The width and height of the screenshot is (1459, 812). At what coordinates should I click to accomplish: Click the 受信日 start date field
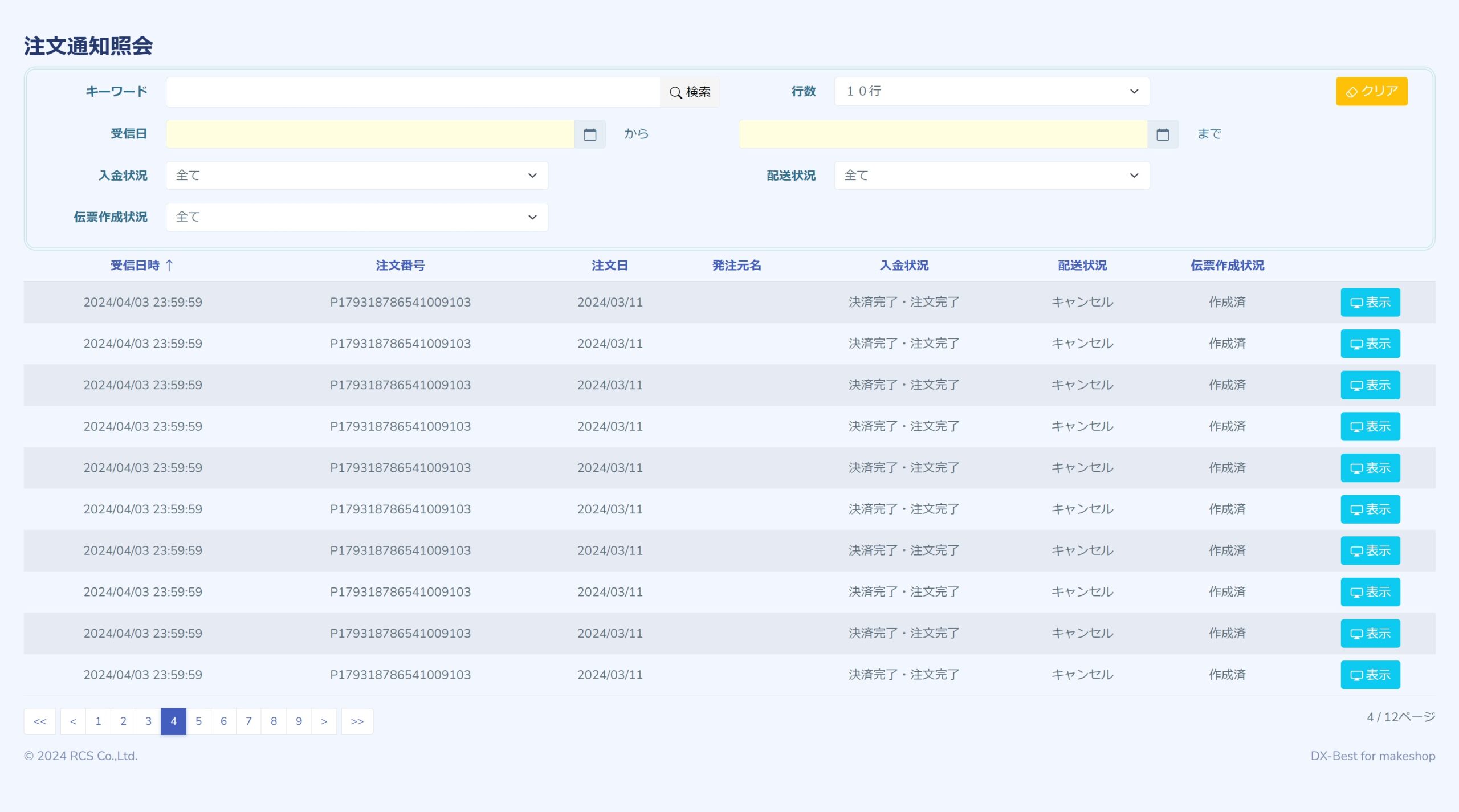[x=369, y=134]
